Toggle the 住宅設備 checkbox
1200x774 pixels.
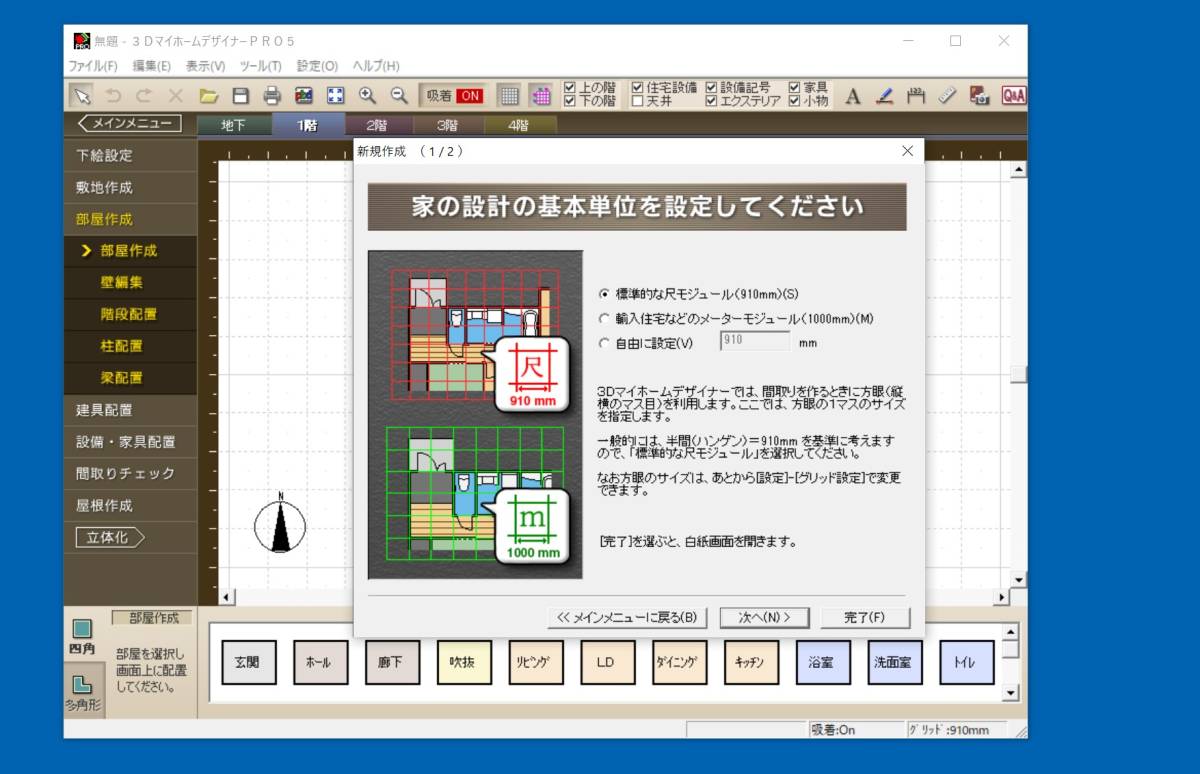(637, 88)
